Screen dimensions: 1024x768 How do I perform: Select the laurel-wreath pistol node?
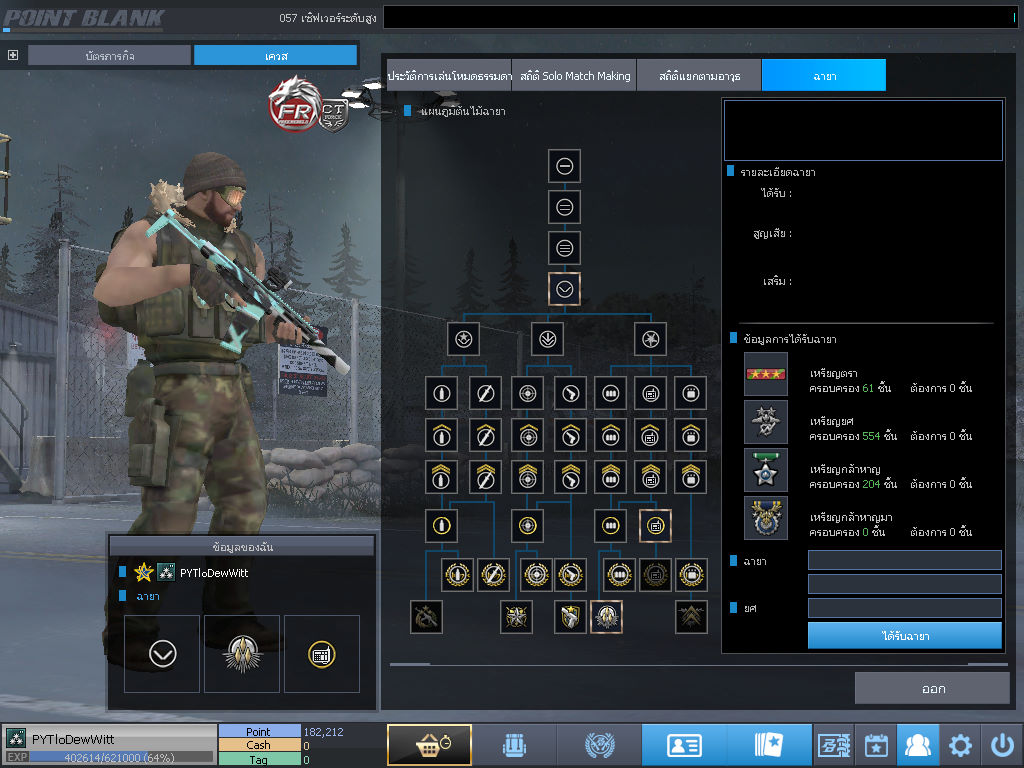[x=571, y=575]
